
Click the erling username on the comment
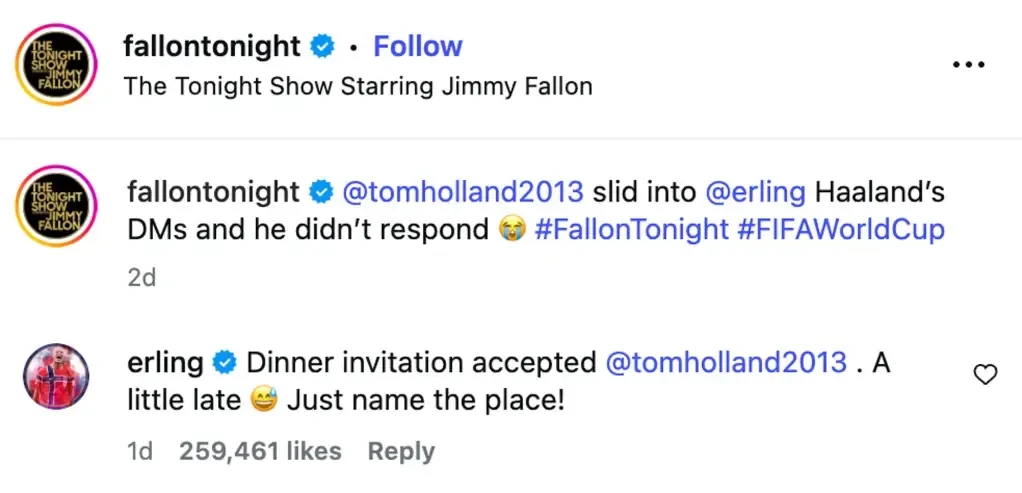[165, 363]
